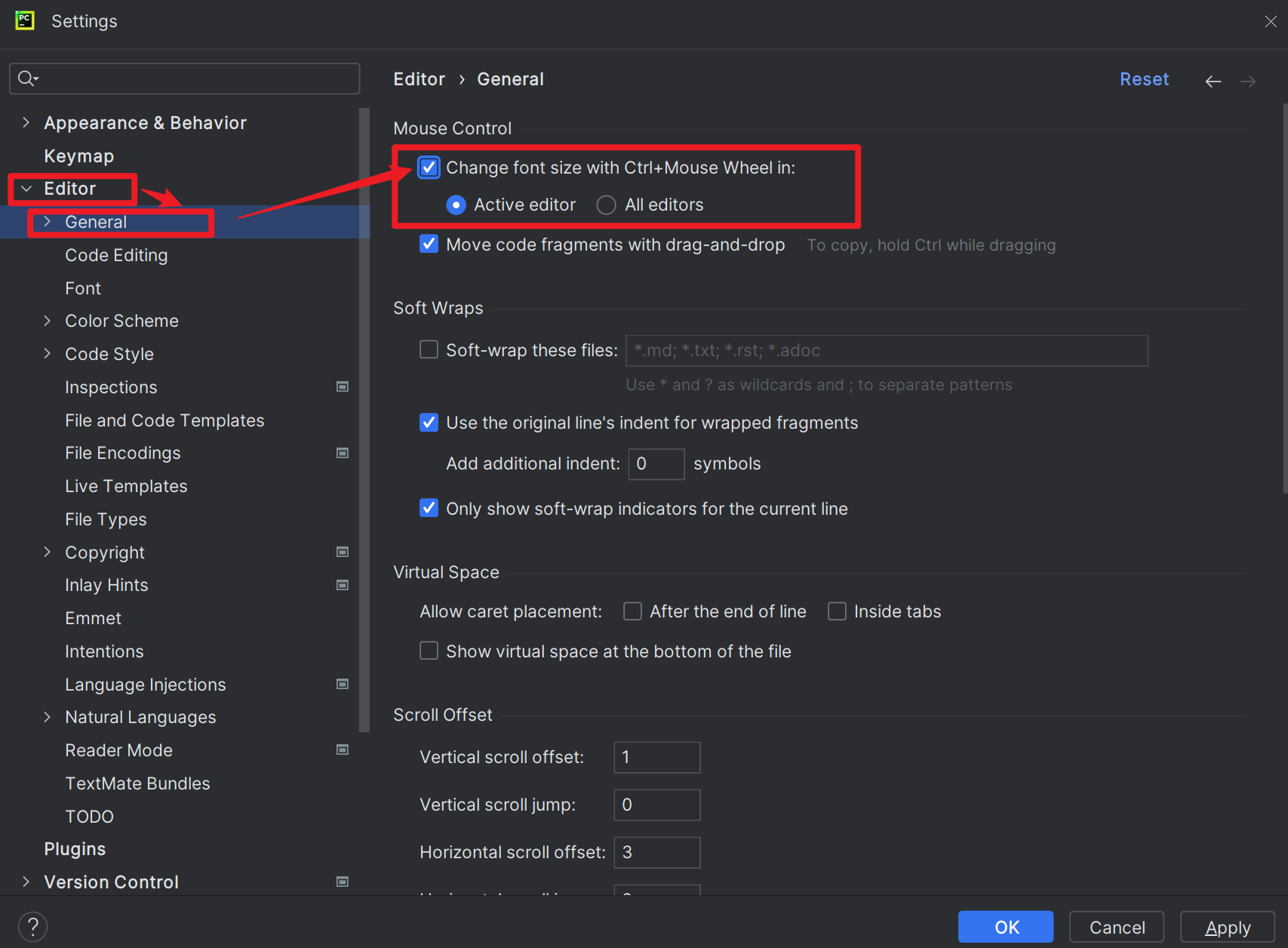Image resolution: width=1288 pixels, height=948 pixels.
Task: Click project-level icon next to Copyright
Action: click(343, 552)
